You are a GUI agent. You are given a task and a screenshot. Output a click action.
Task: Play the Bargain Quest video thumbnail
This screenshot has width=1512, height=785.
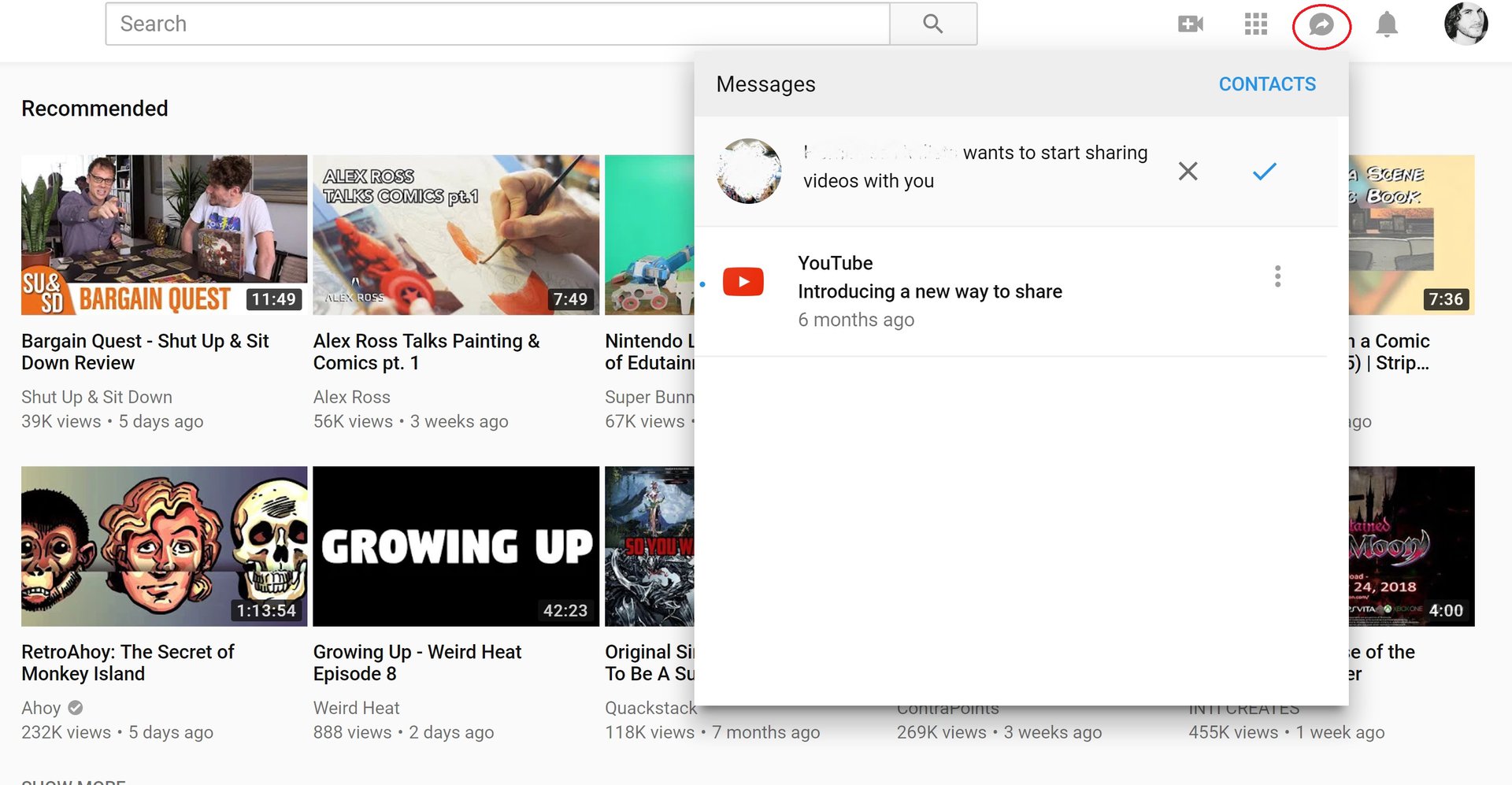[x=164, y=235]
